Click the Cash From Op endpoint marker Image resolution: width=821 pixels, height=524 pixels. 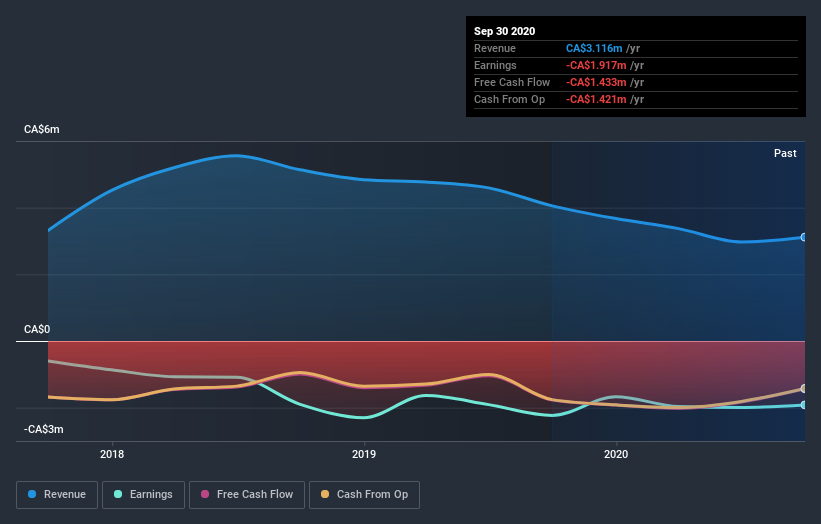coord(804,388)
